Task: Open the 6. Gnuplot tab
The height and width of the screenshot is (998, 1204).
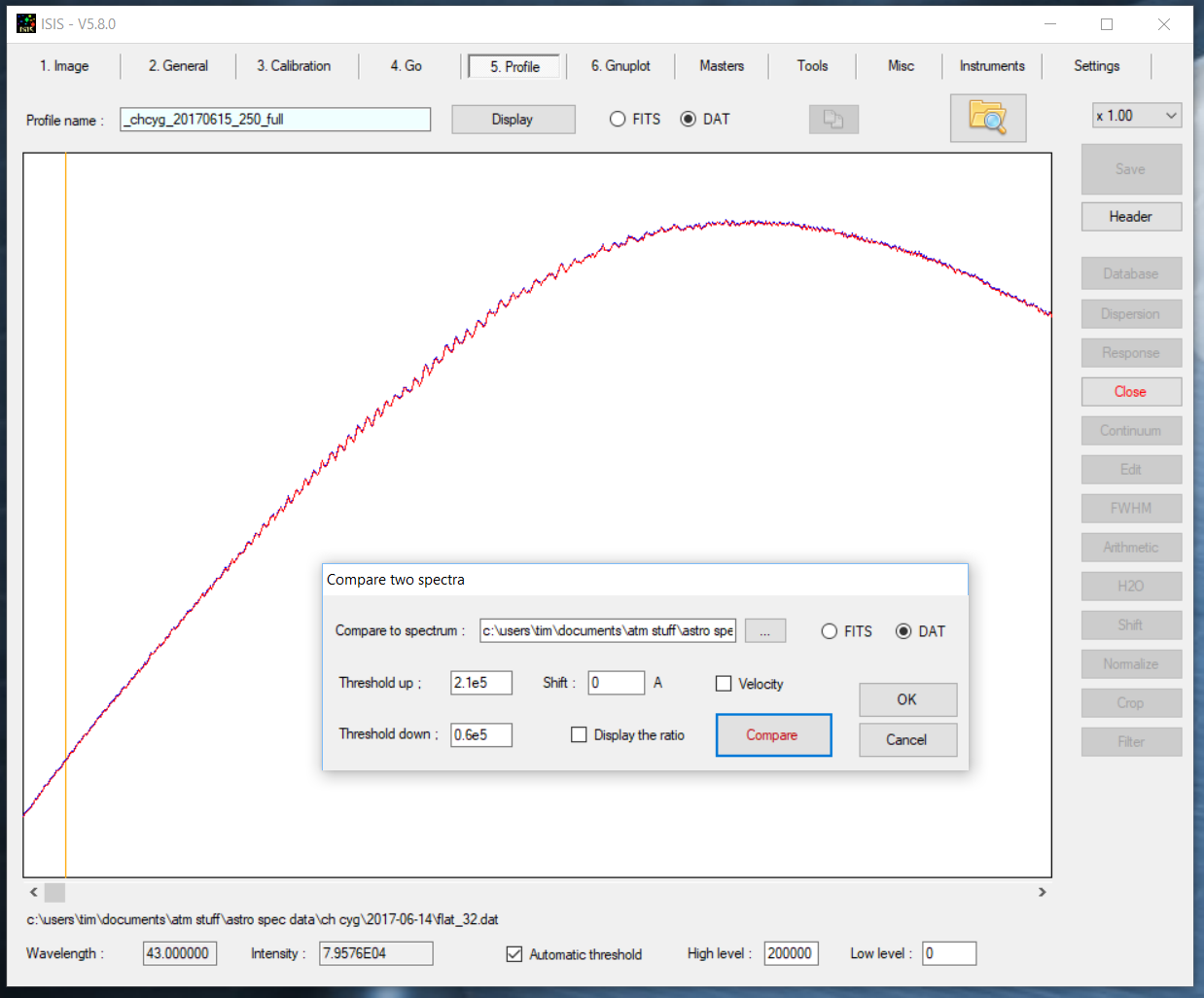Action: [x=620, y=66]
